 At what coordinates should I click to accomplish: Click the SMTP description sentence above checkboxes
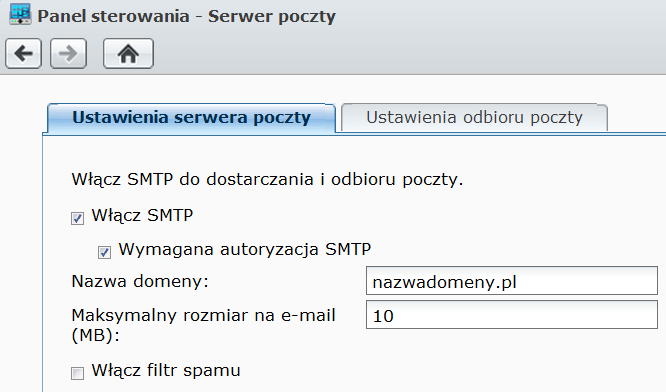pos(267,179)
